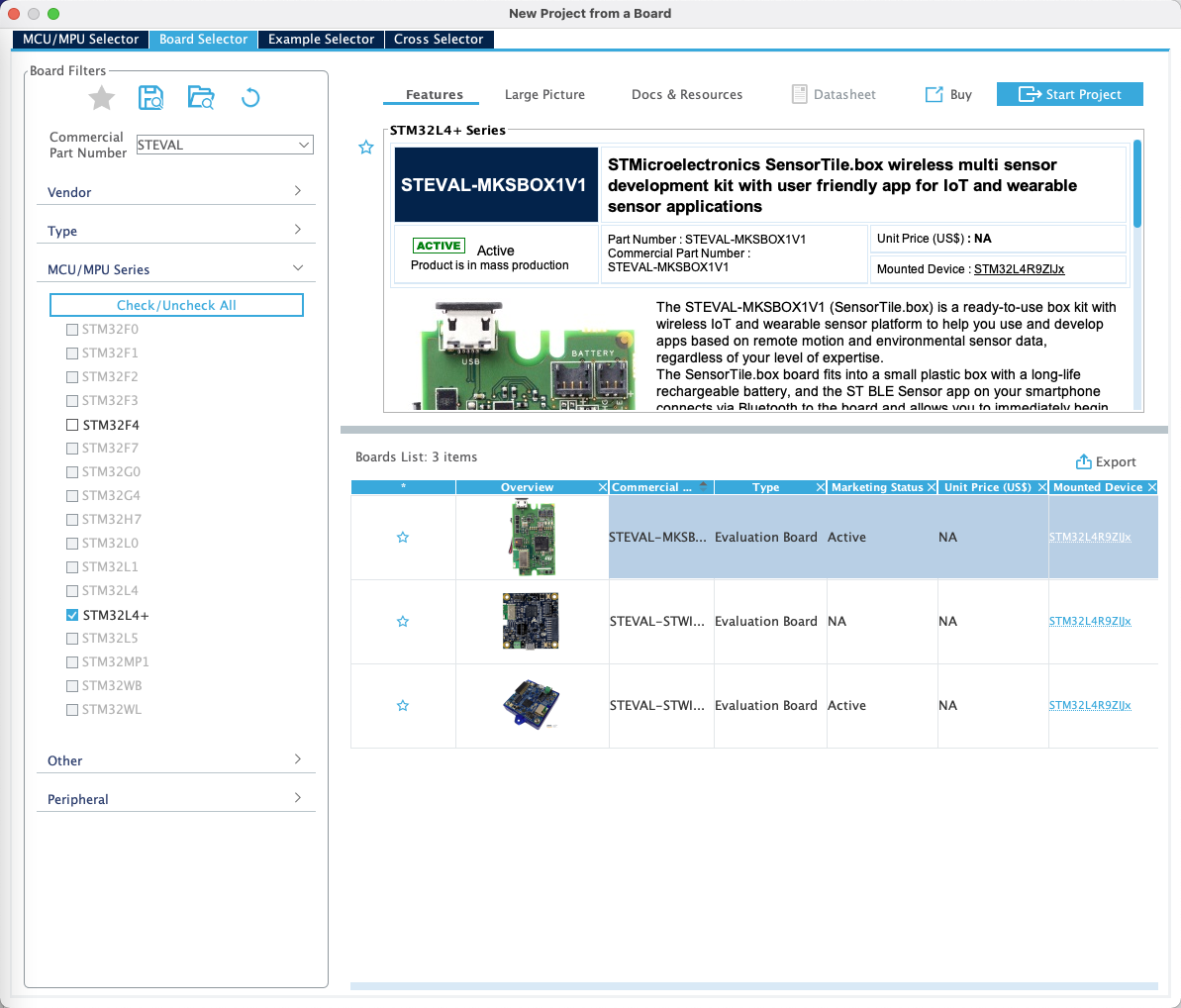Select the STEVAL-MKSB... board thumbnail
This screenshot has width=1181, height=1008.
533,537
